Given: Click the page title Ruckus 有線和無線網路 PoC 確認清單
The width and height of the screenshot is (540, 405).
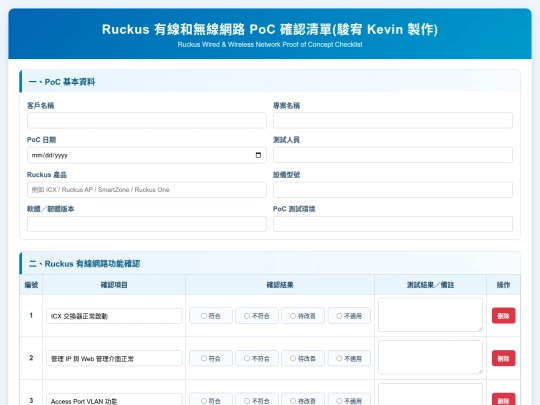Looking at the screenshot, I should (x=270, y=29).
